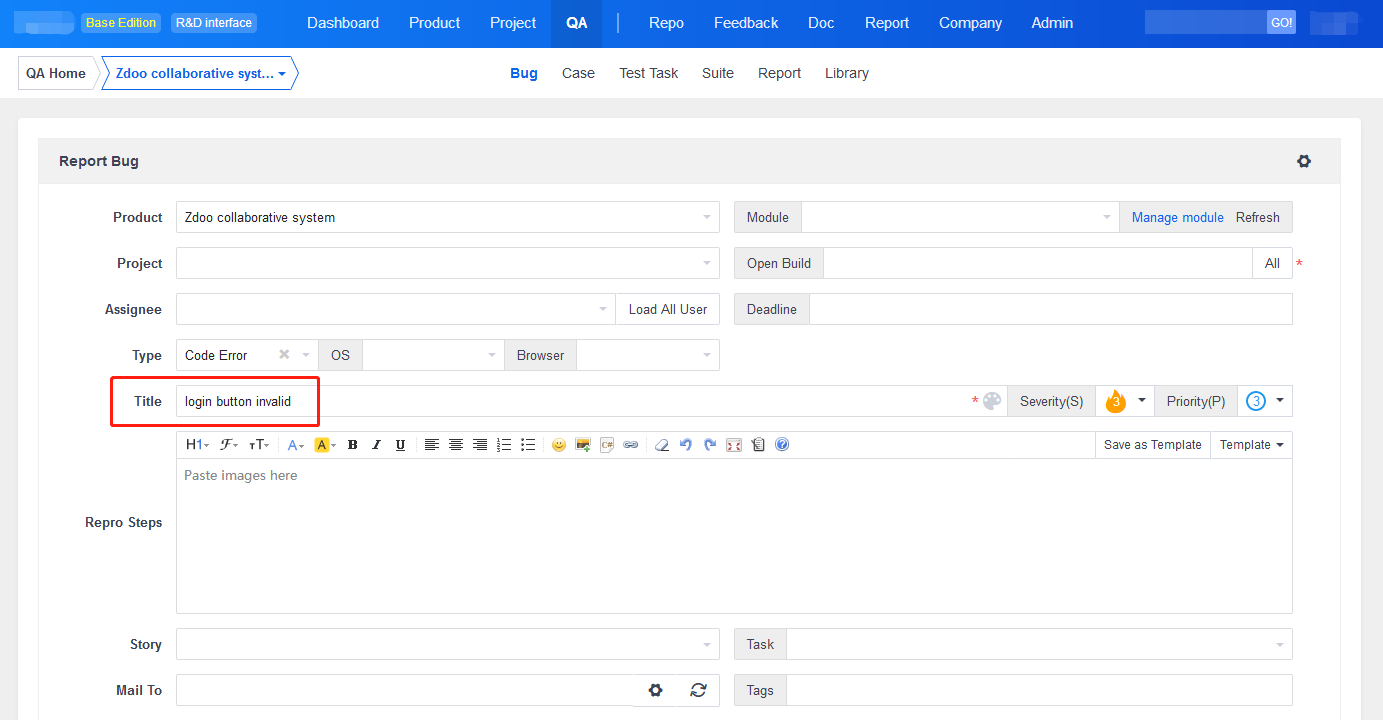
Task: Toggle italic formatting in the editor toolbar
Action: tap(377, 445)
